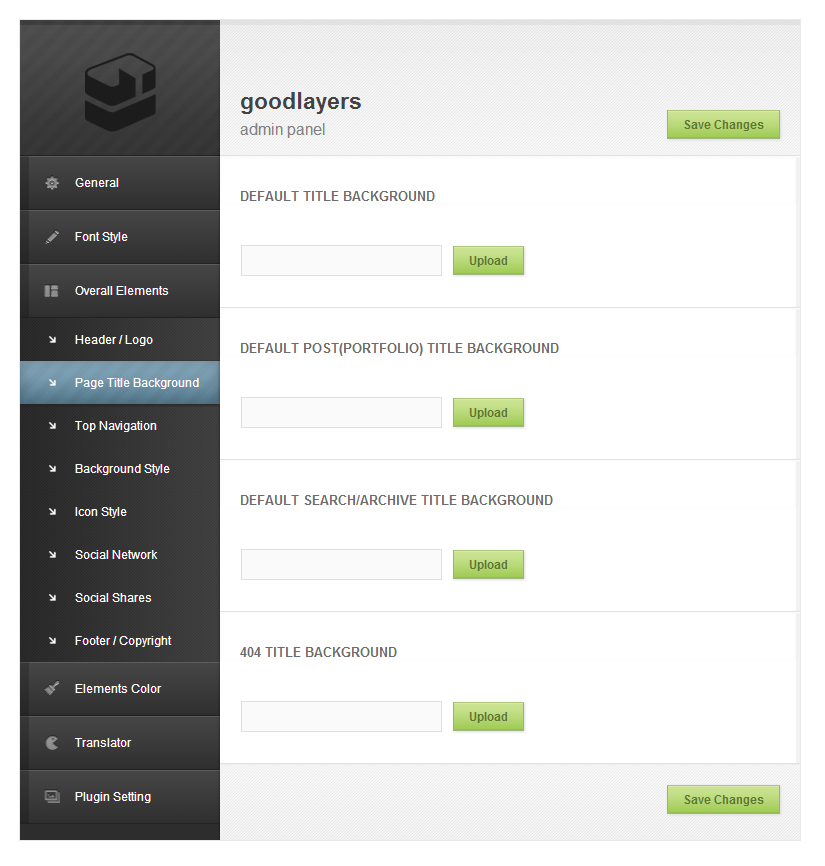The width and height of the screenshot is (825, 866).
Task: Open the Top Navigation submenu item
Action: [115, 426]
